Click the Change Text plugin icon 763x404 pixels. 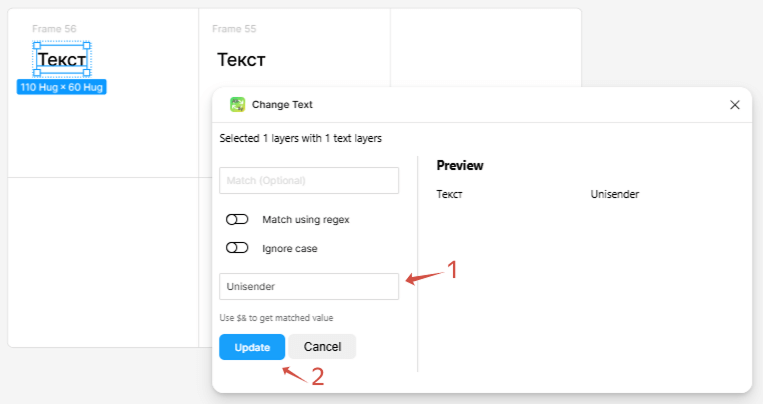(x=237, y=104)
